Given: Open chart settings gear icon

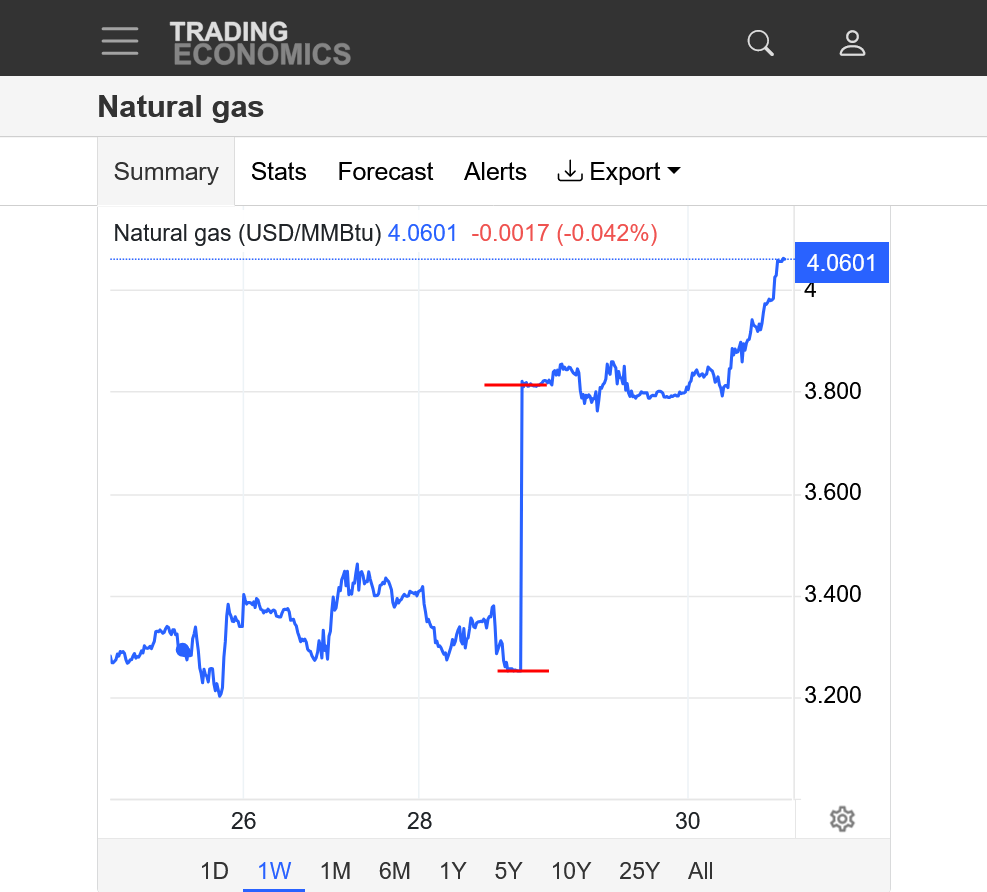Looking at the screenshot, I should tap(842, 819).
